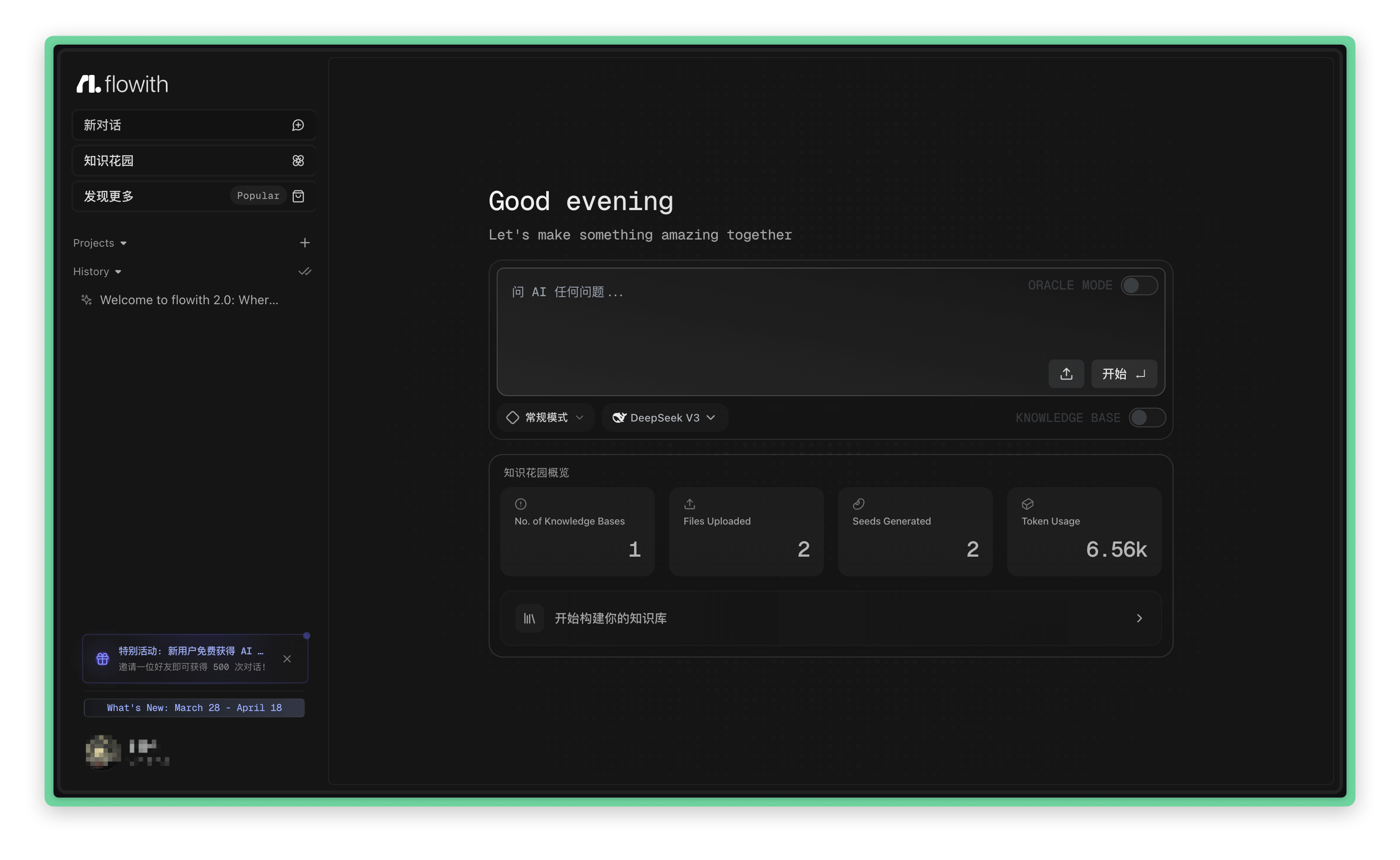Turn on the Knowledge Base toggle

point(1146,418)
